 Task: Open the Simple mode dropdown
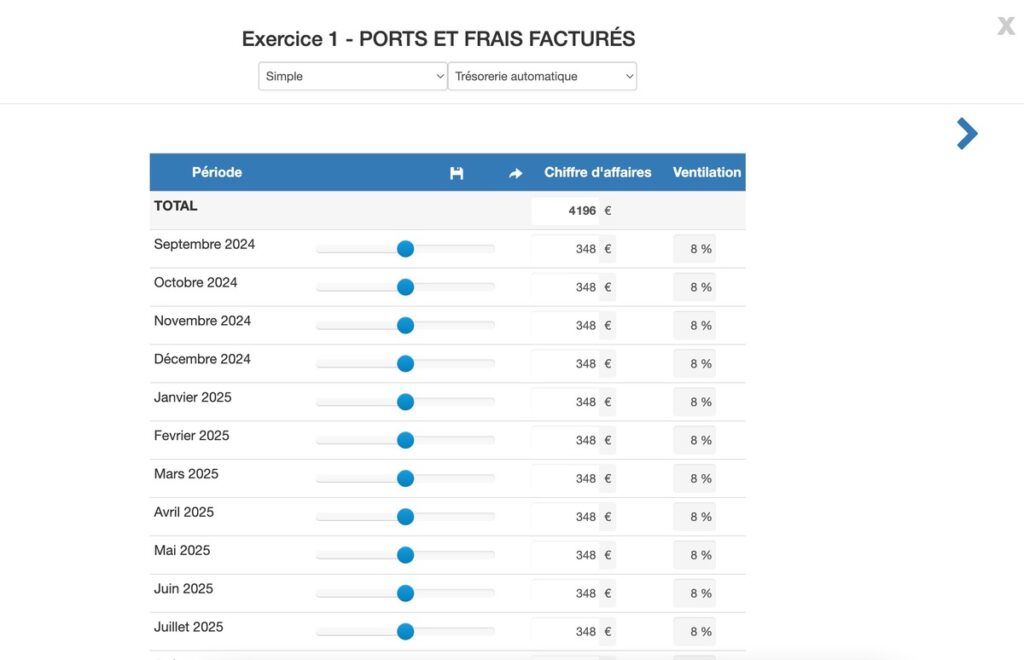(352, 76)
